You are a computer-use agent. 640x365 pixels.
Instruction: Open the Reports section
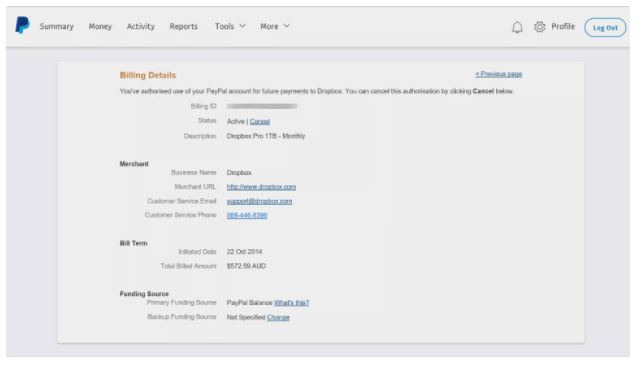point(184,27)
